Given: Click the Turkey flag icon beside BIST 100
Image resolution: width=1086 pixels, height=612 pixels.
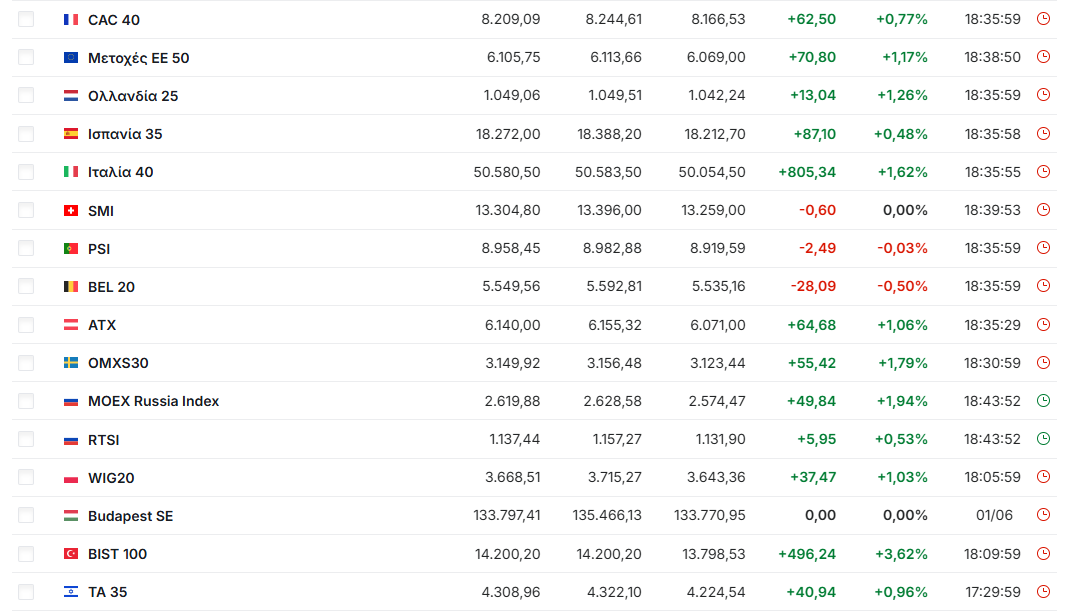Looking at the screenshot, I should pos(71,554).
